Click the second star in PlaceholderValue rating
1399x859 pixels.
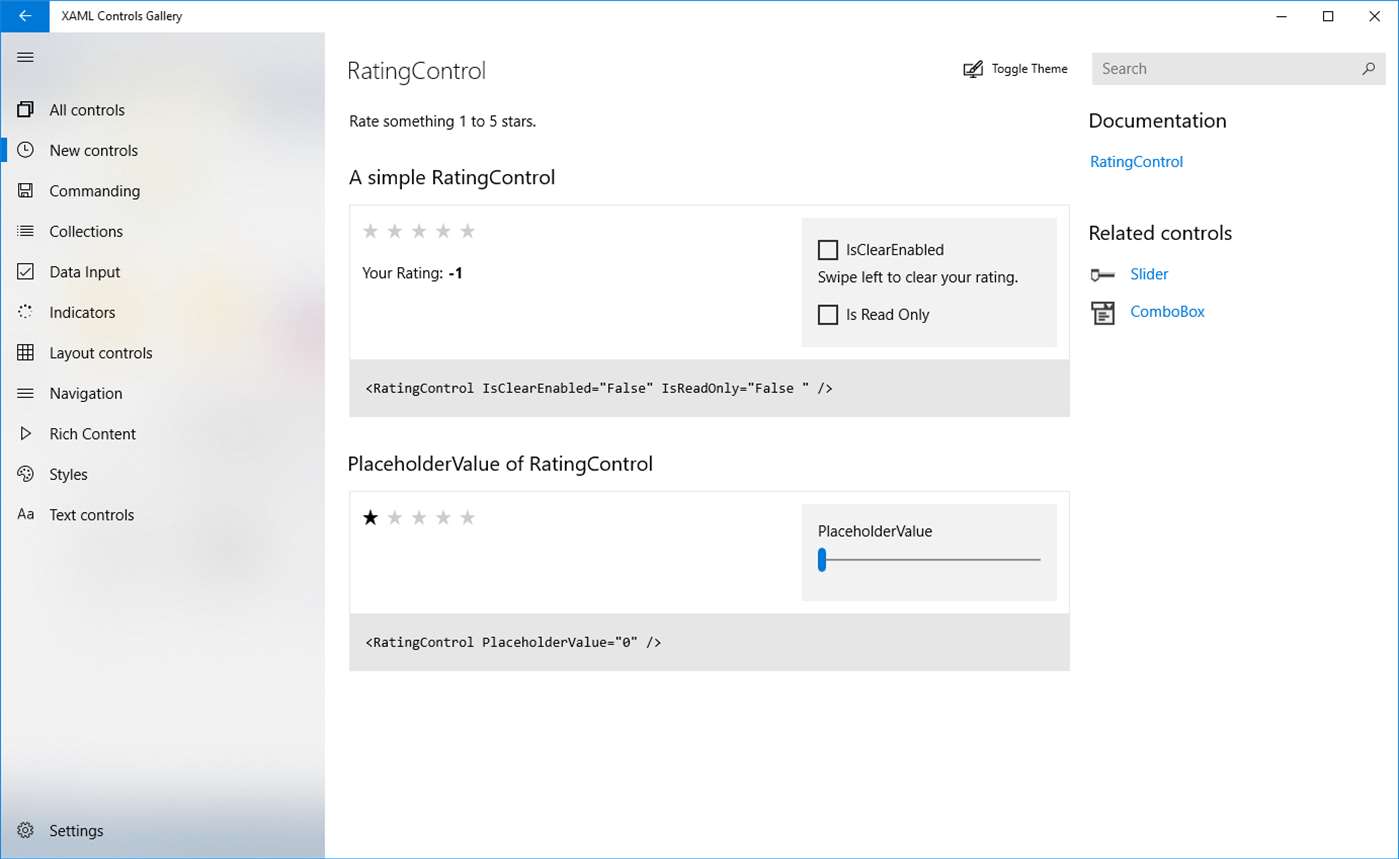[394, 517]
